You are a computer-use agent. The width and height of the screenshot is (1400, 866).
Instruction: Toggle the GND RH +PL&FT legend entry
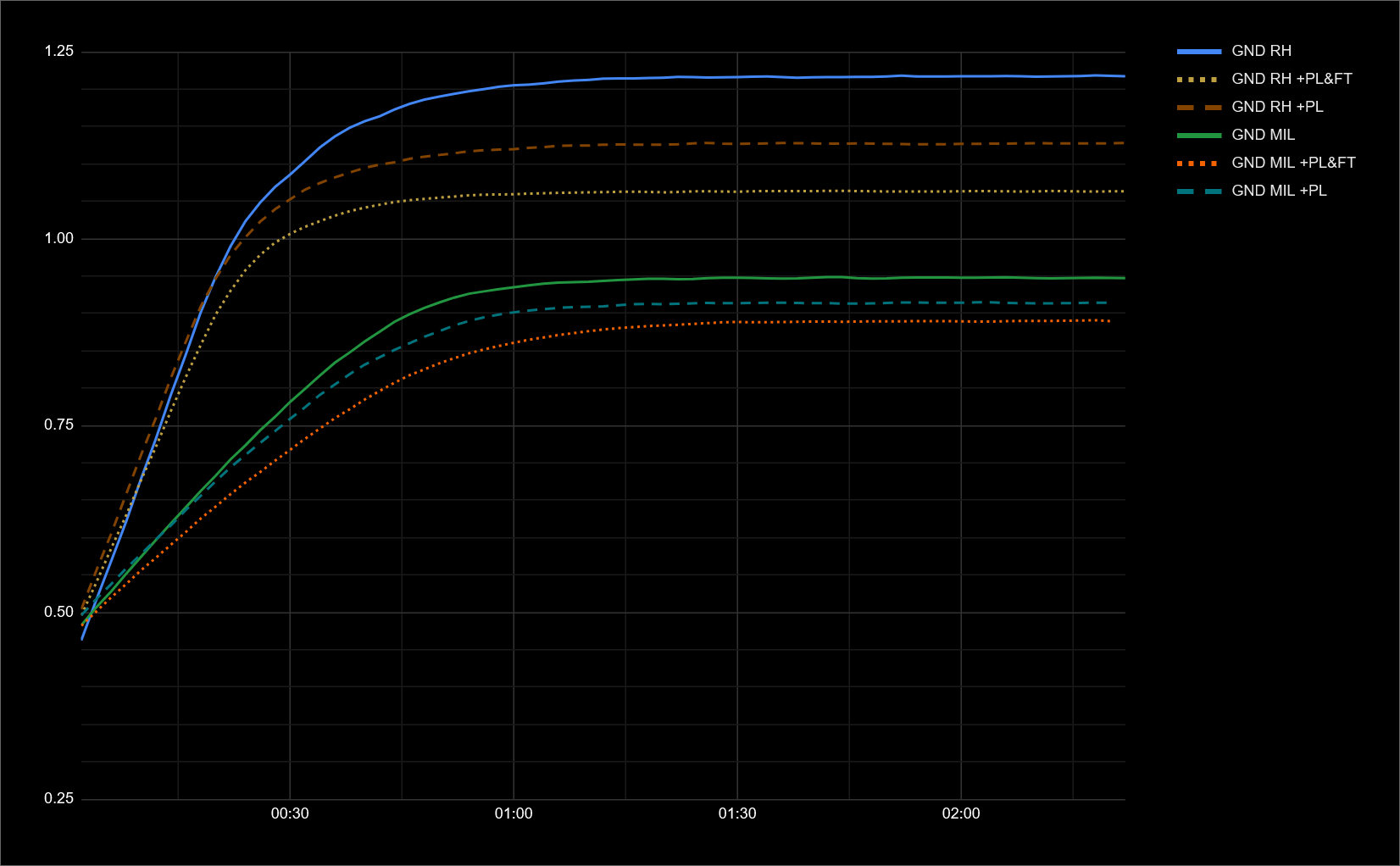pyautogui.click(x=1292, y=79)
